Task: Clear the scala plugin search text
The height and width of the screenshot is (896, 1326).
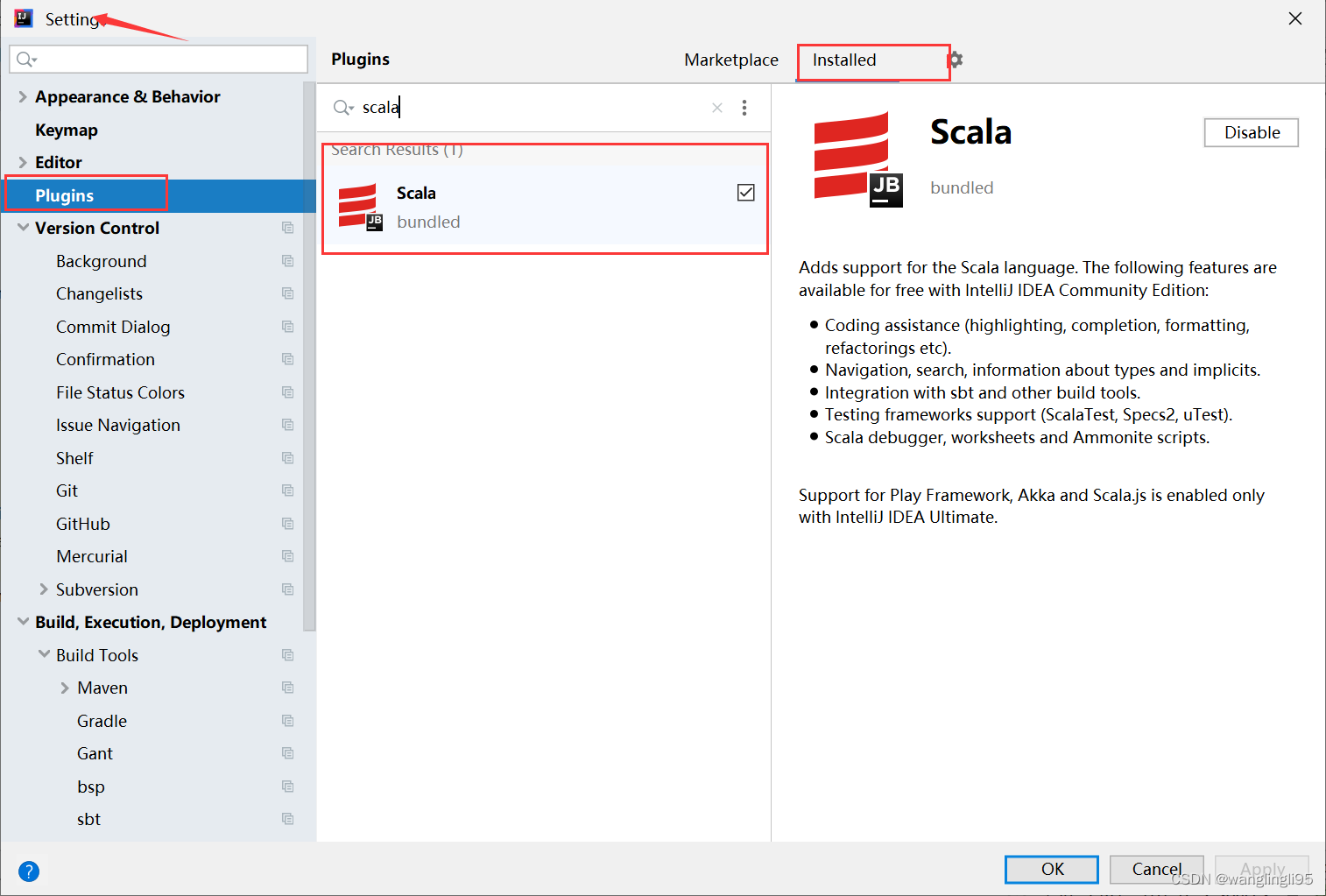Action: (717, 108)
